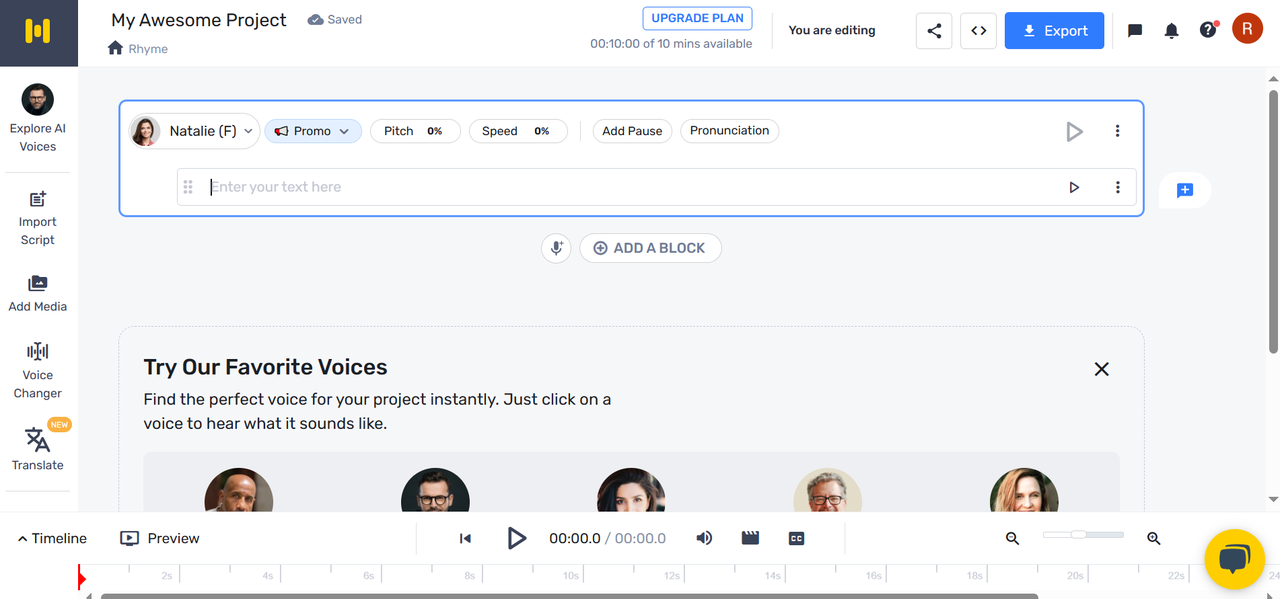Screen dimensions: 1280x599
Task: Open the sub-block three-dot options
Action: 1118,187
